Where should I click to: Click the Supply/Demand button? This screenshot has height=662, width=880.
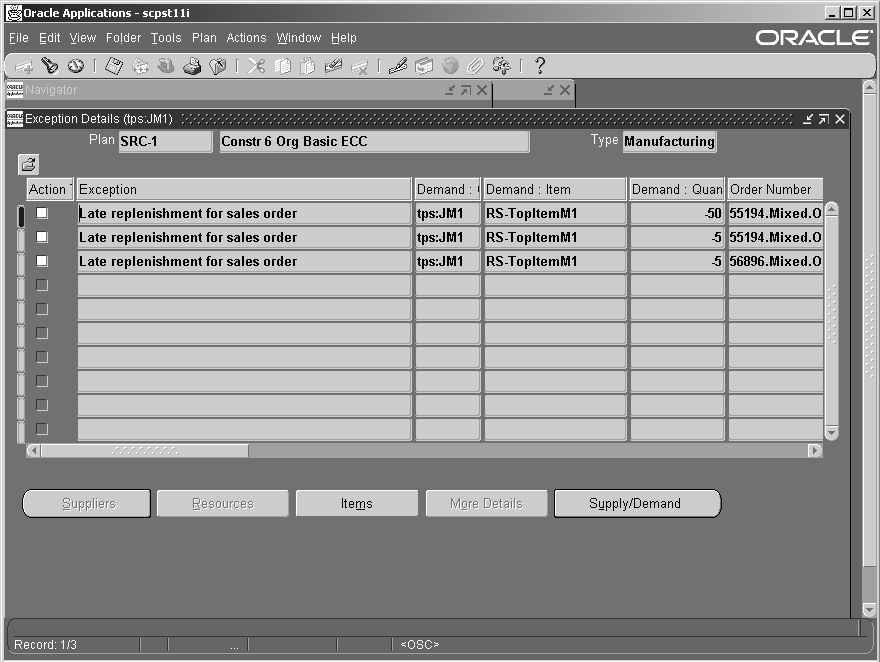tap(637, 503)
